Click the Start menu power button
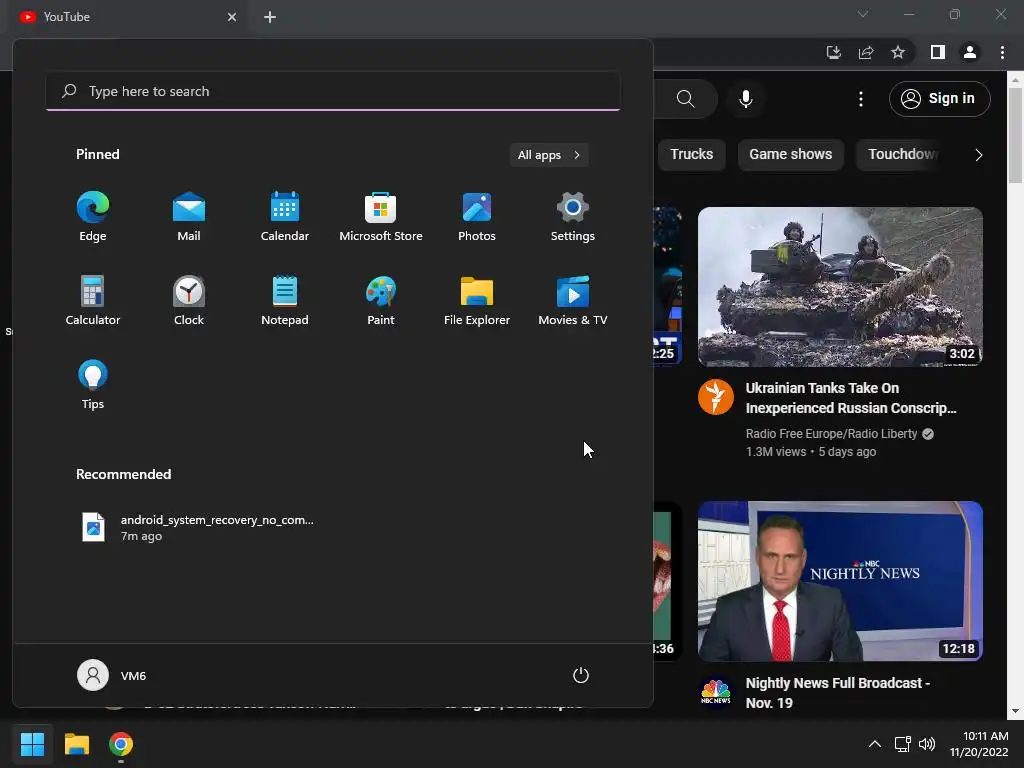The height and width of the screenshot is (768, 1024). point(581,675)
